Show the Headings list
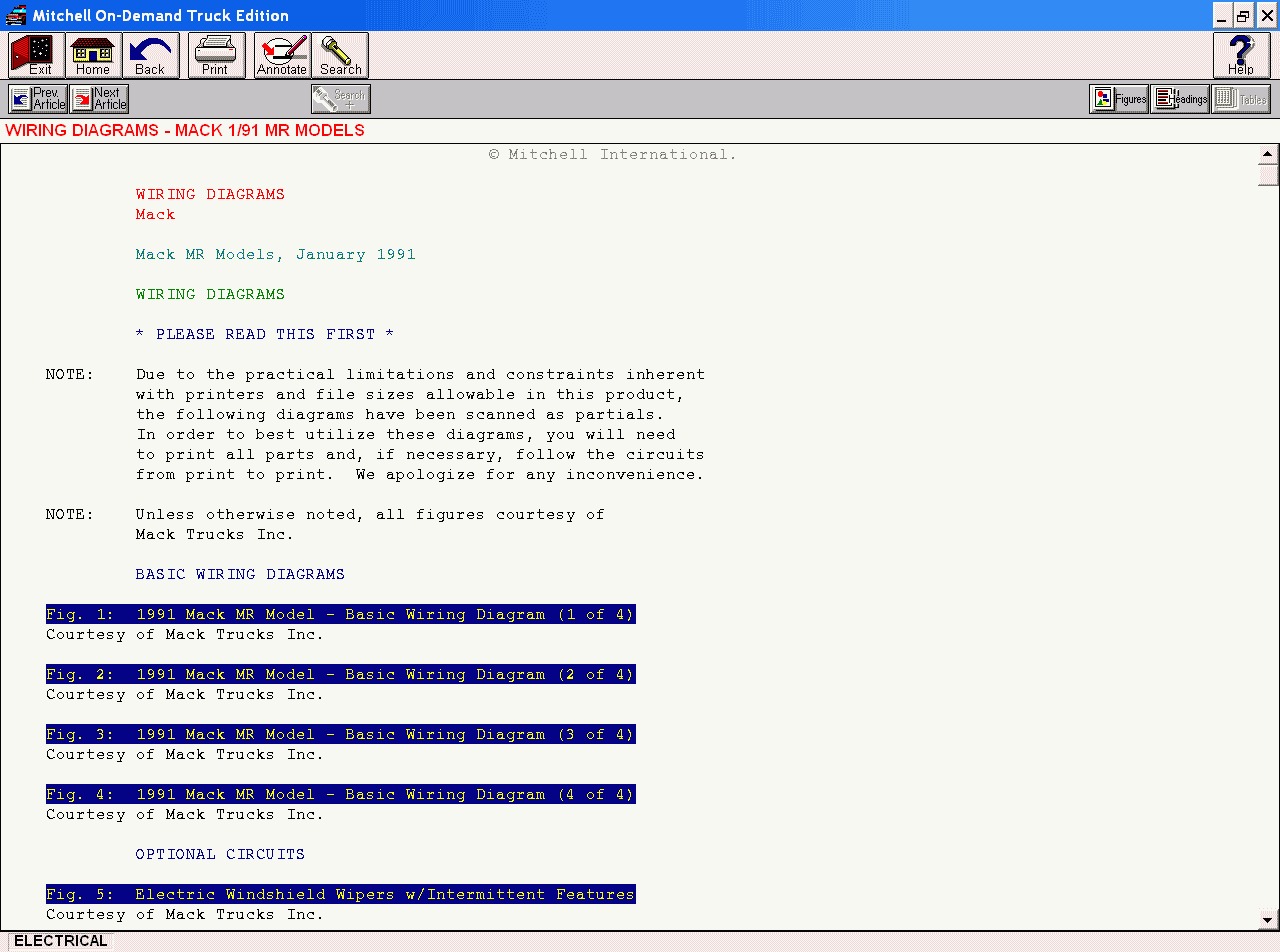The width and height of the screenshot is (1280, 952). pos(1180,99)
